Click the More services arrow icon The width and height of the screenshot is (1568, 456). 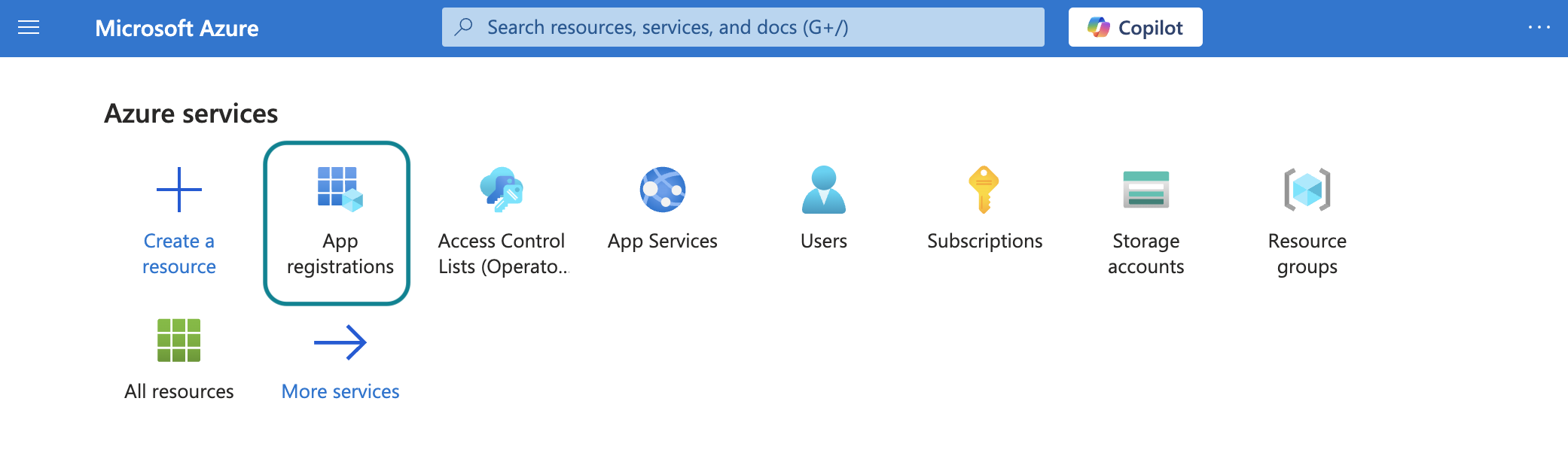point(340,342)
